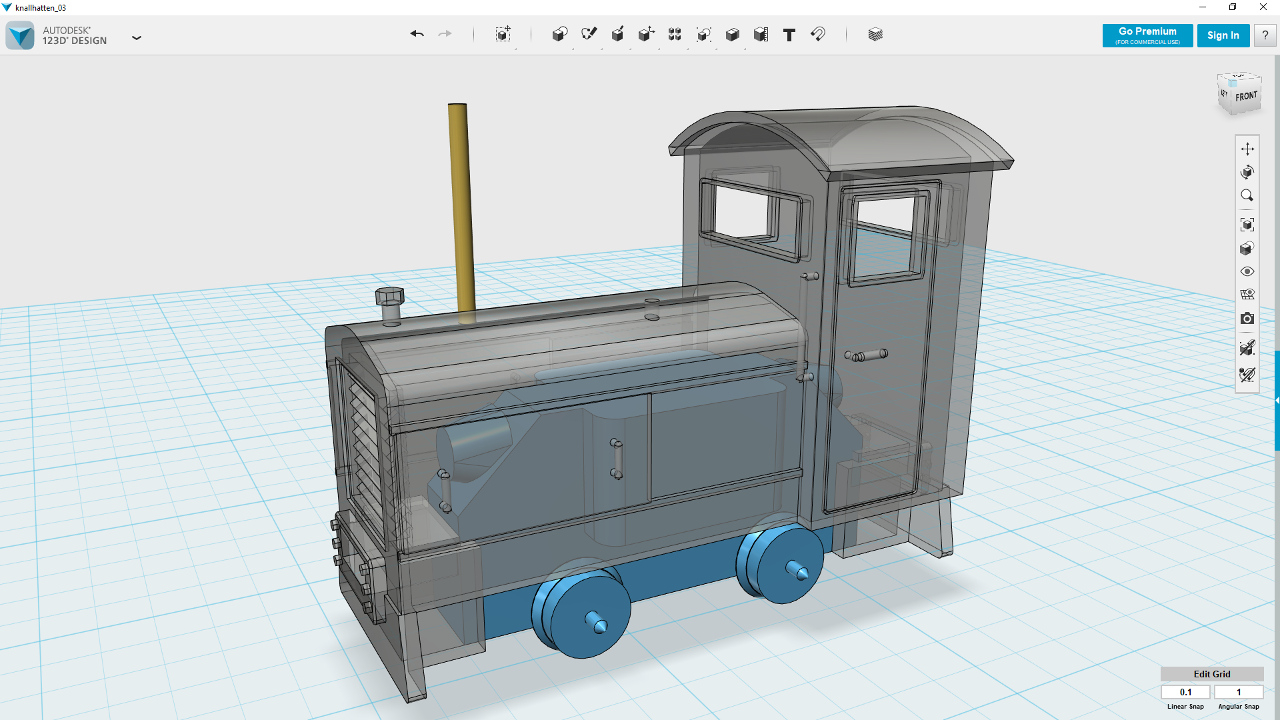Expand the collapsed right side panel
Image resolution: width=1280 pixels, height=720 pixels.
click(x=1277, y=400)
